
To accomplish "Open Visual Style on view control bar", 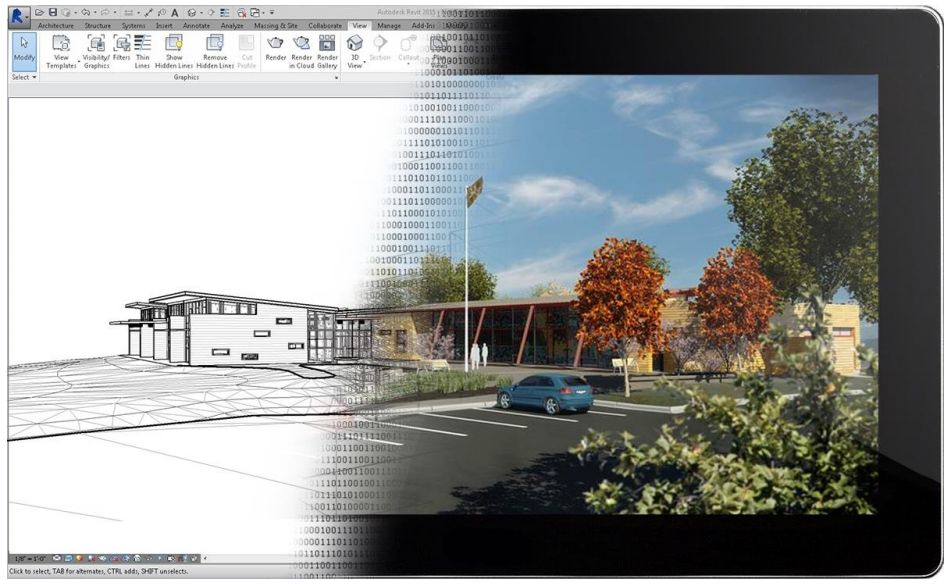I will 68,559.
